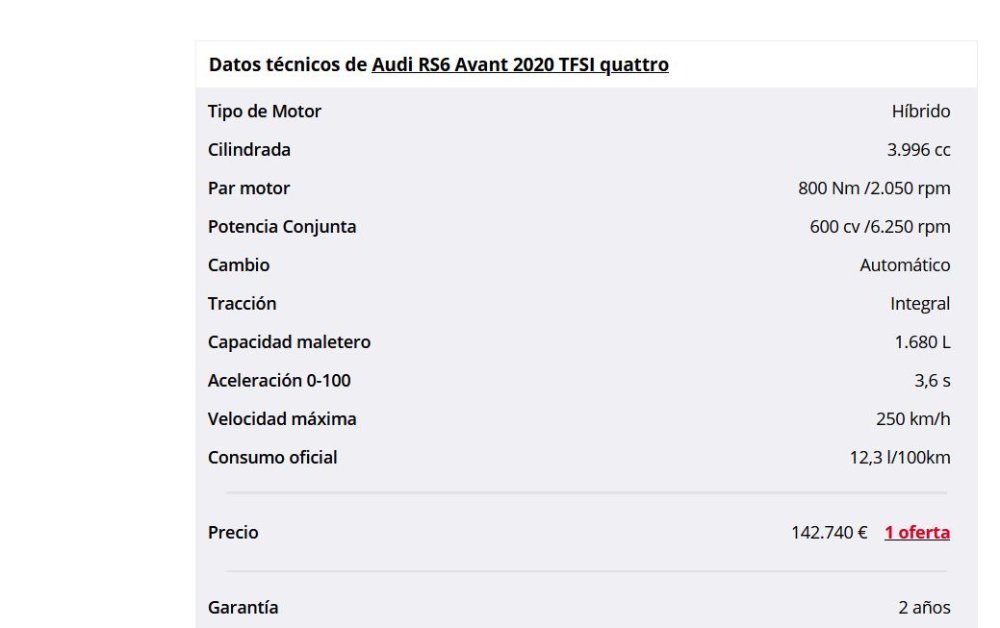Click the Capacidad maletero label
Image resolution: width=1000 pixels, height=628 pixels.
tap(289, 342)
